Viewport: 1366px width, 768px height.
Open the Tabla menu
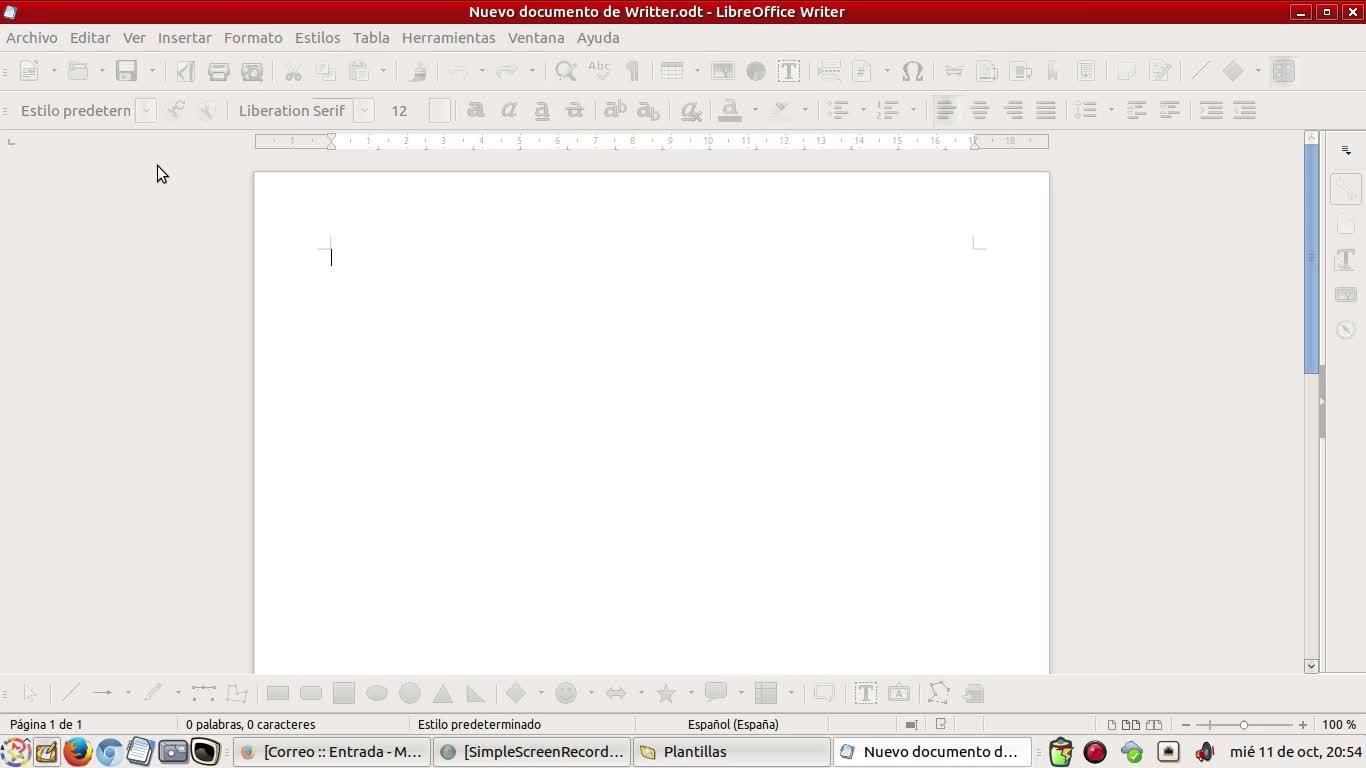[371, 37]
